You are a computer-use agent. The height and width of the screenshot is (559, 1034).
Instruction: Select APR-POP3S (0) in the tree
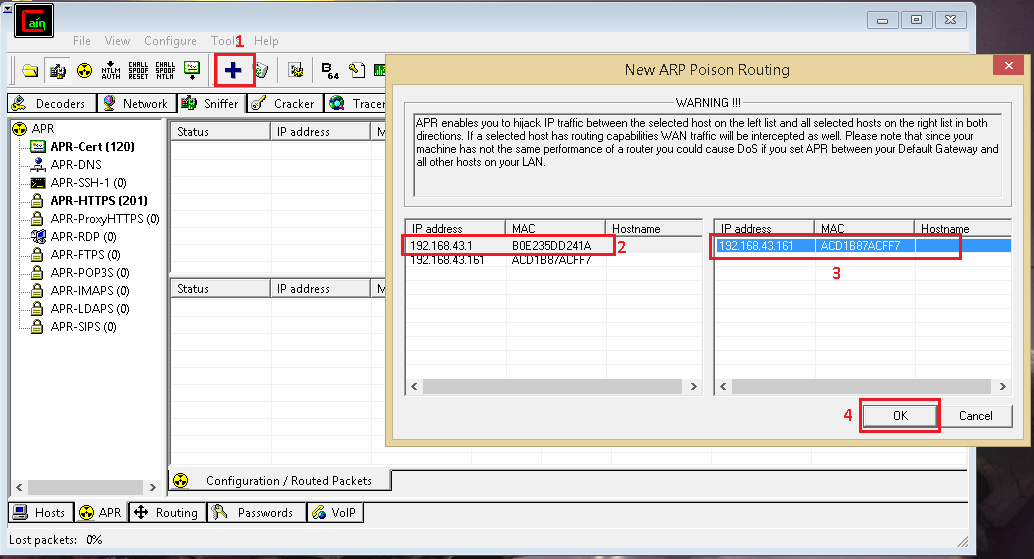coord(90,272)
